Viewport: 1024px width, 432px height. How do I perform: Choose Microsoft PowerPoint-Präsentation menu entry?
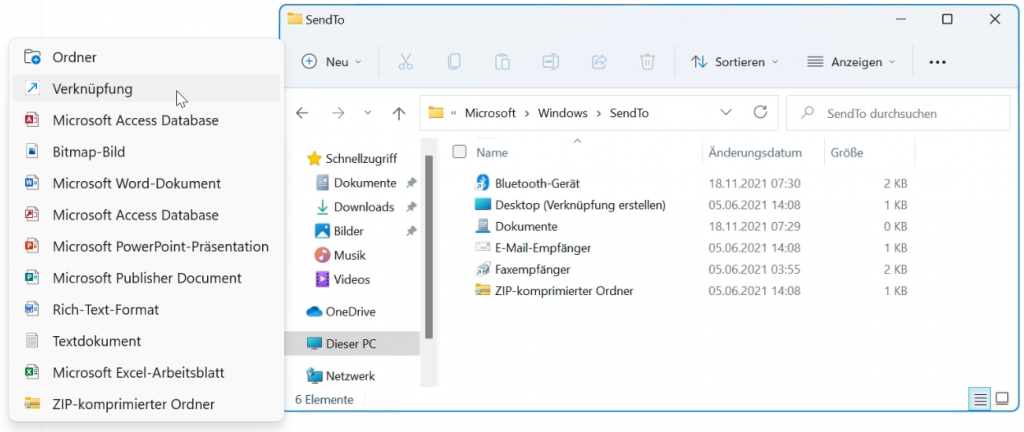point(146,247)
